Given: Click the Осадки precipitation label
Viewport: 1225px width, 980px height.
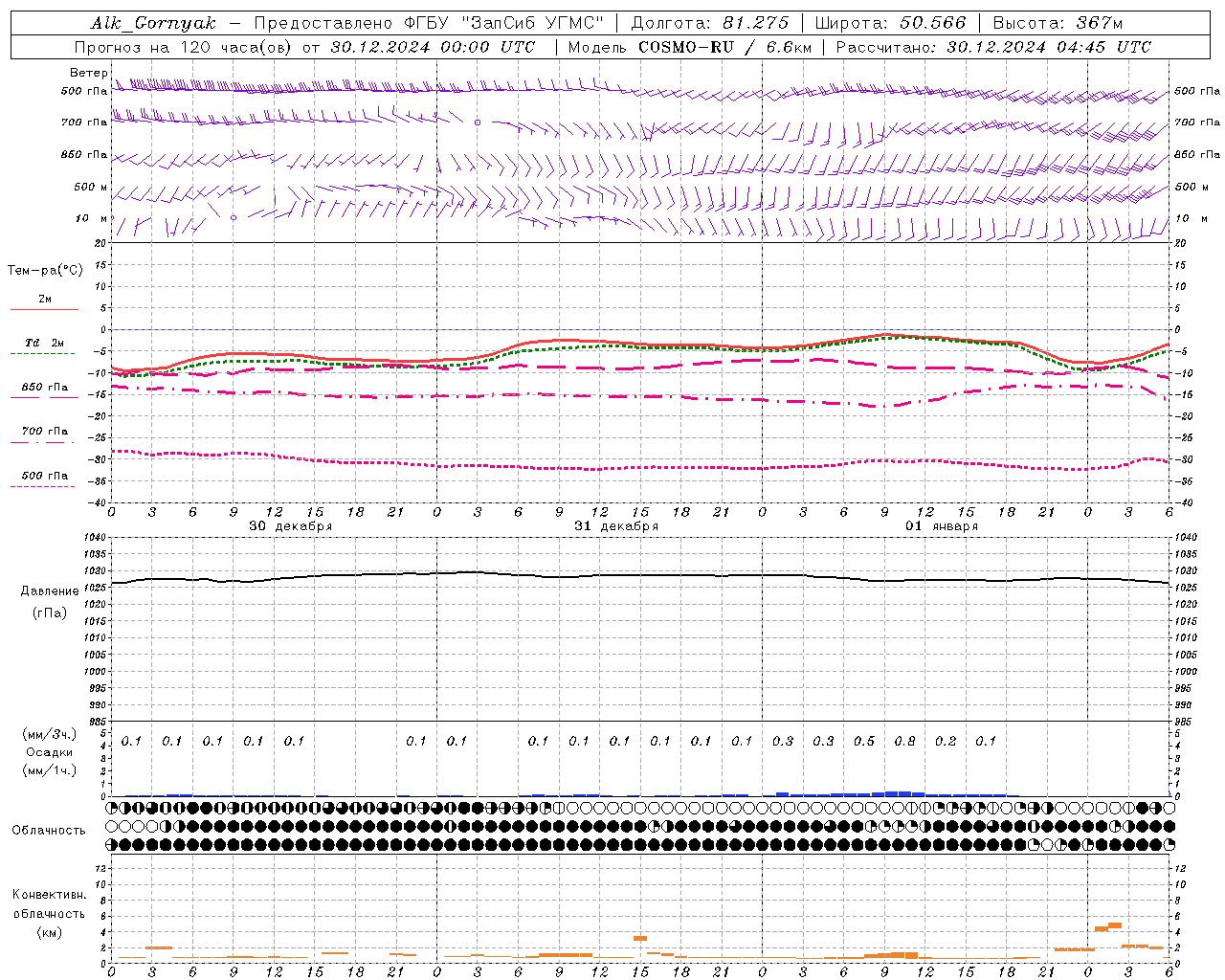Looking at the screenshot, I should 49,752.
